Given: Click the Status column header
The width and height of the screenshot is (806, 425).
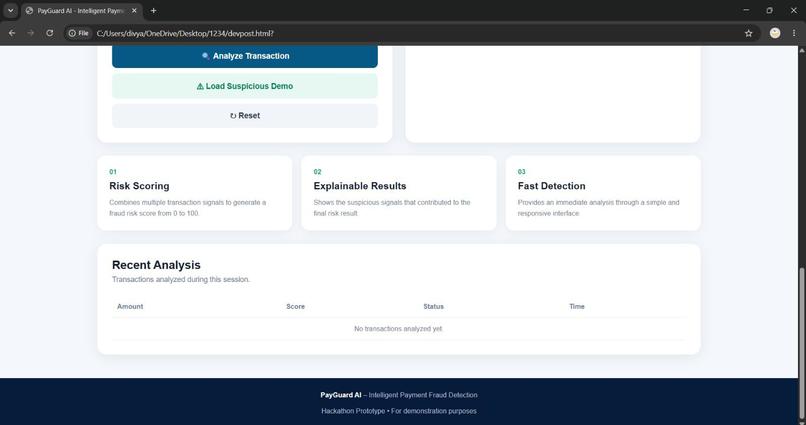Looking at the screenshot, I should 433,306.
